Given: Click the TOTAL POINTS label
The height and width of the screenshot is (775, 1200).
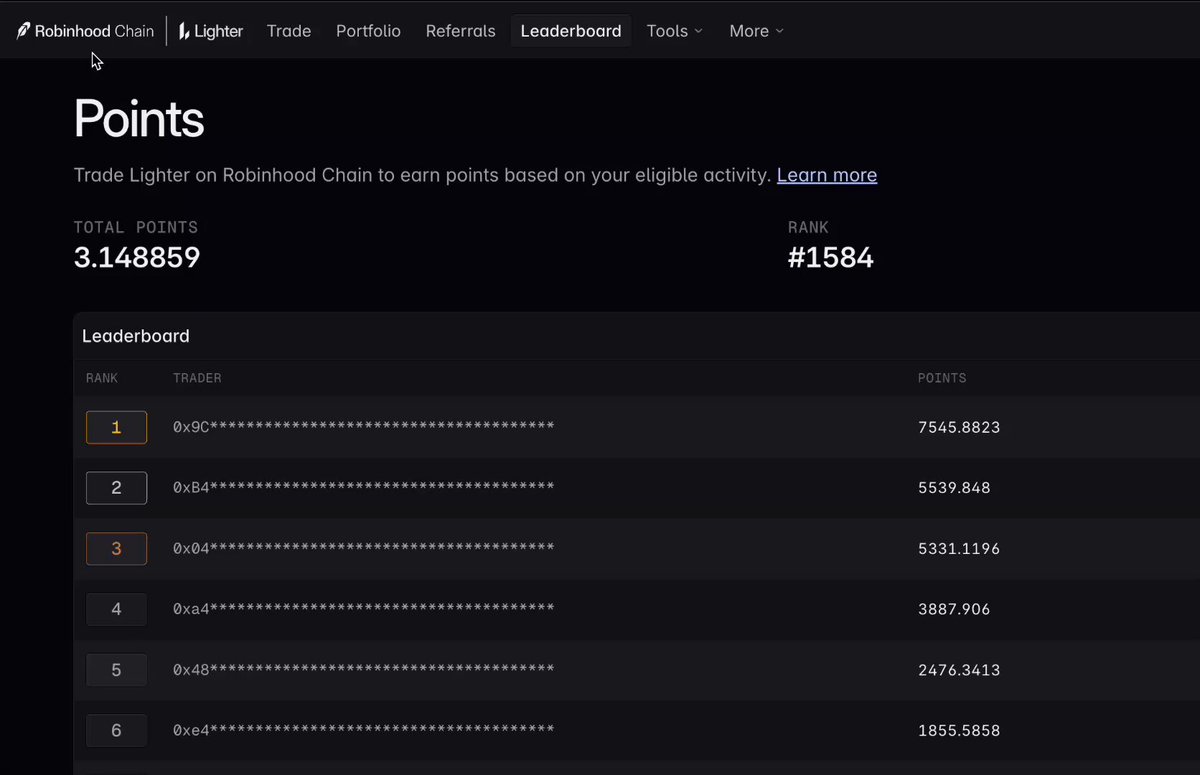Looking at the screenshot, I should coord(136,227).
